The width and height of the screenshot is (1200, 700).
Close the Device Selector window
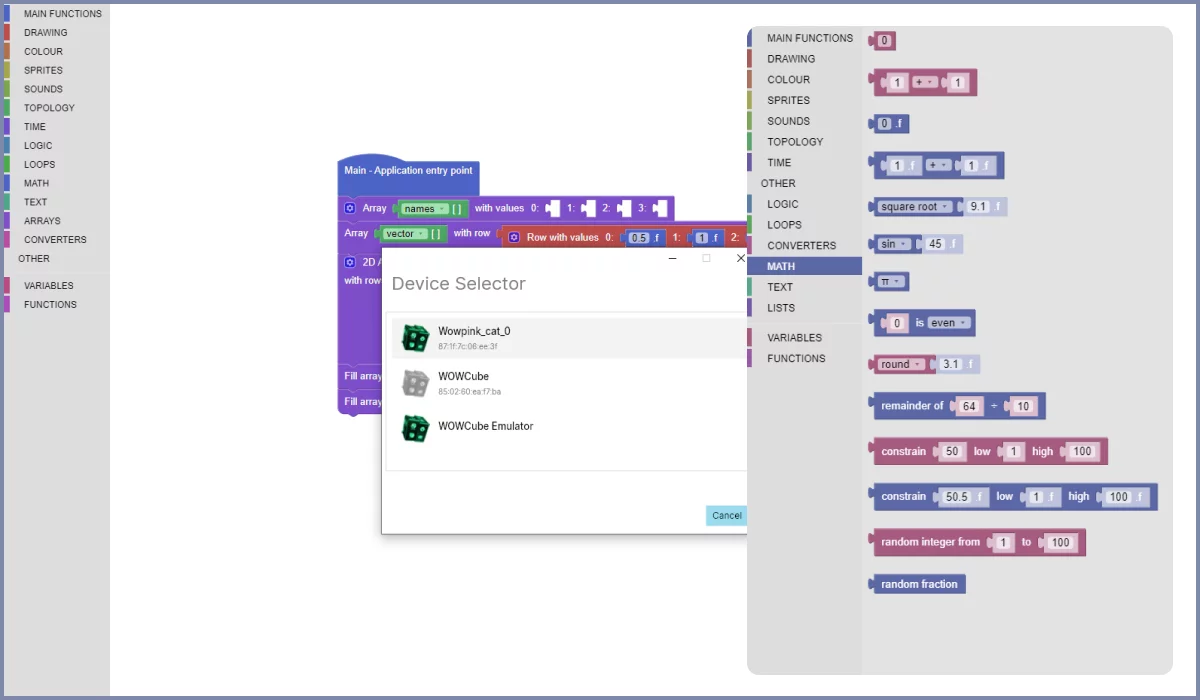point(740,258)
